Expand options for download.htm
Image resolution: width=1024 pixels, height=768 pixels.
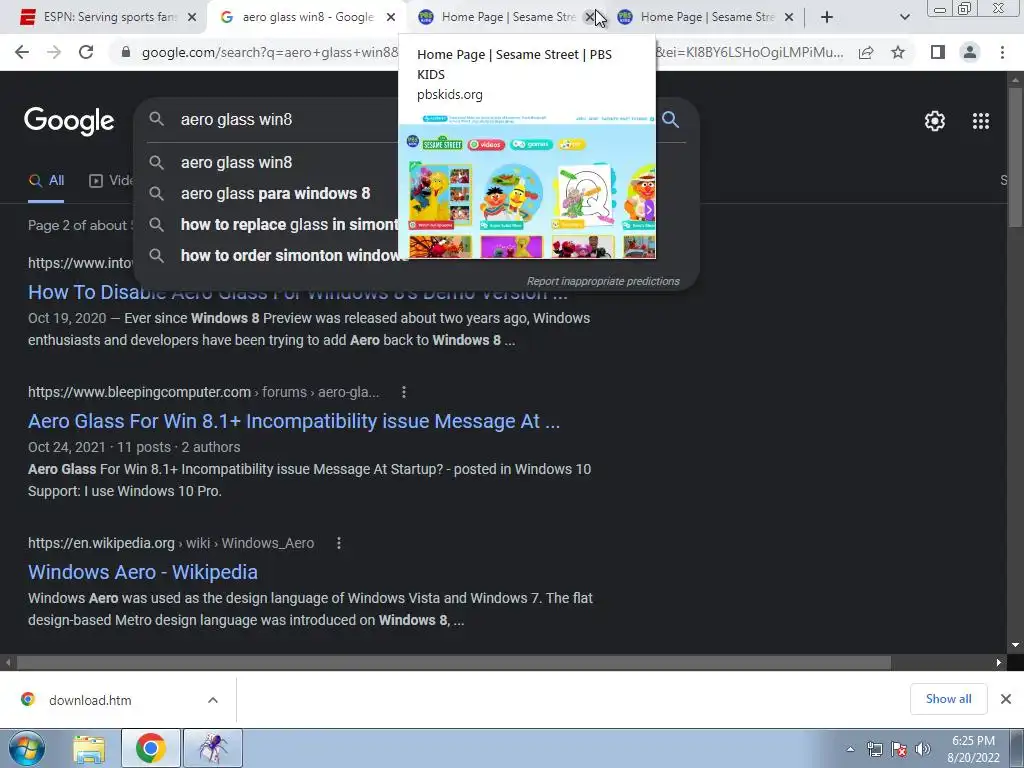213,700
